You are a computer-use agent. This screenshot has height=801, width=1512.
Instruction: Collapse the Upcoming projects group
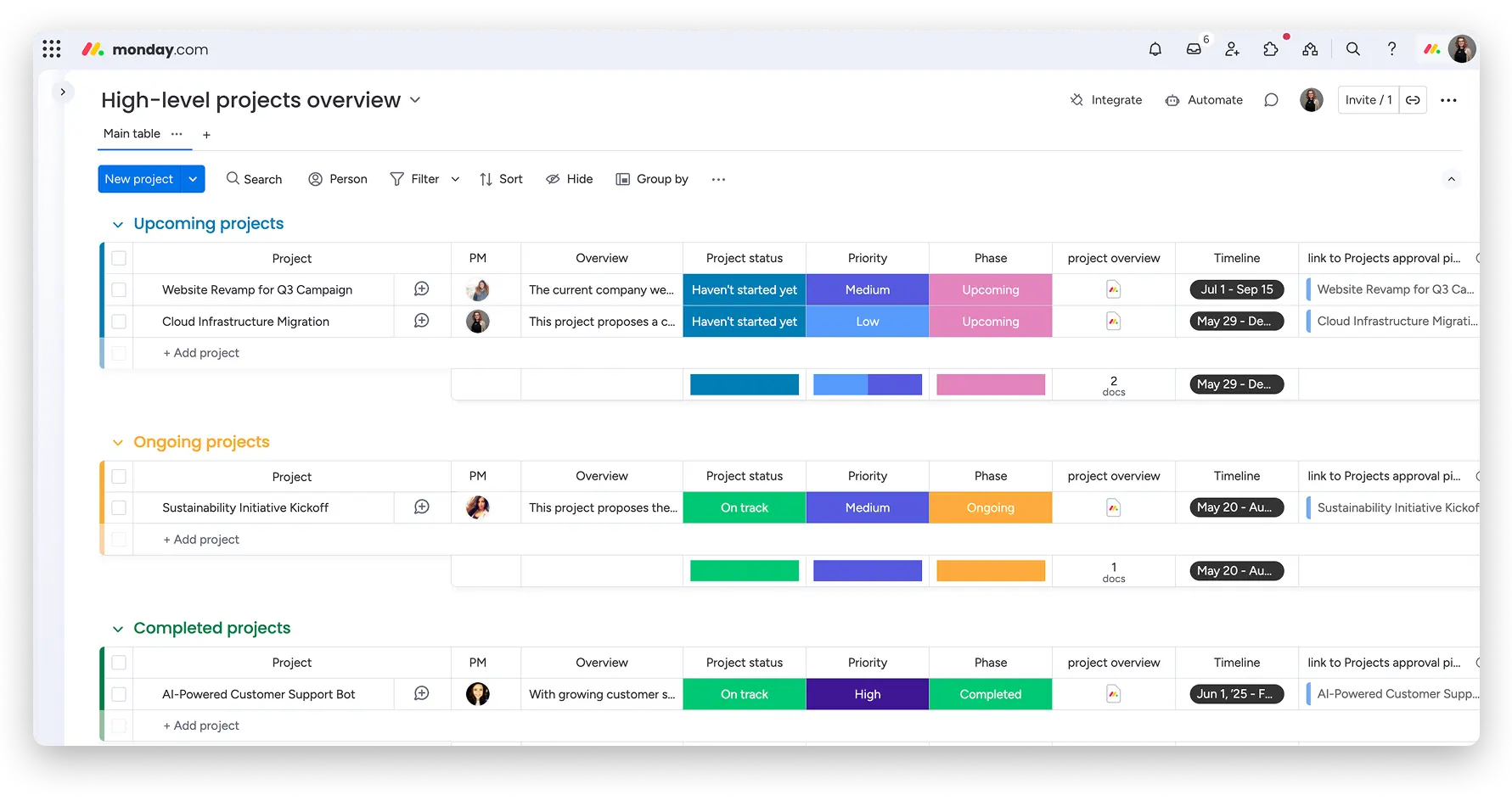[118, 223]
